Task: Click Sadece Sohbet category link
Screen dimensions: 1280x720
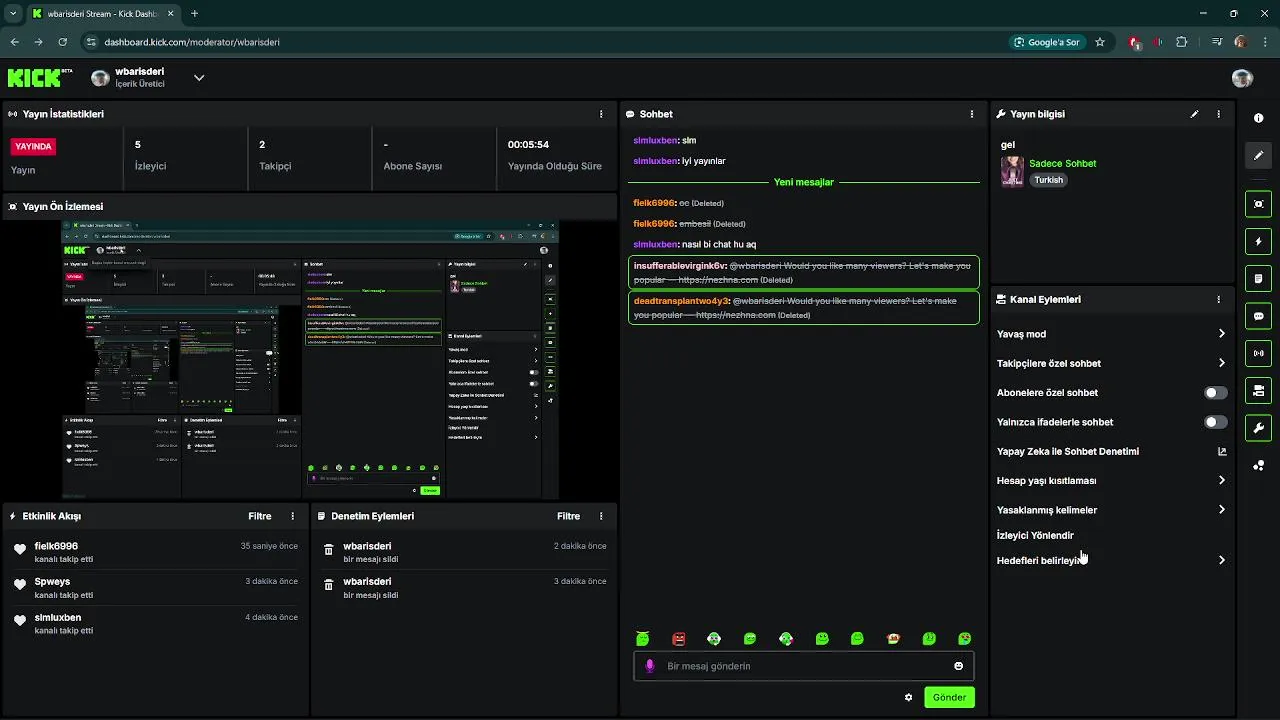Action: [x=1062, y=163]
